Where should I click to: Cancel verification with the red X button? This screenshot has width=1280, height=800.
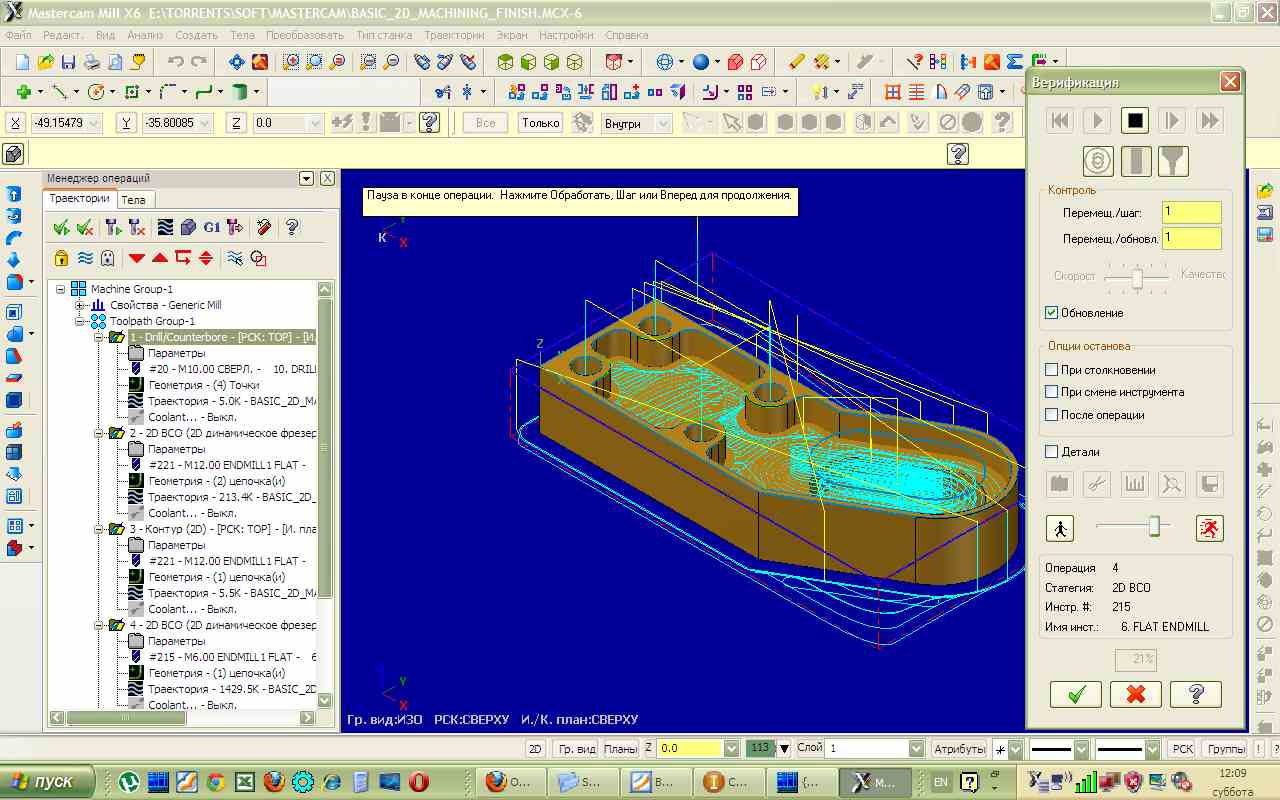(1136, 694)
